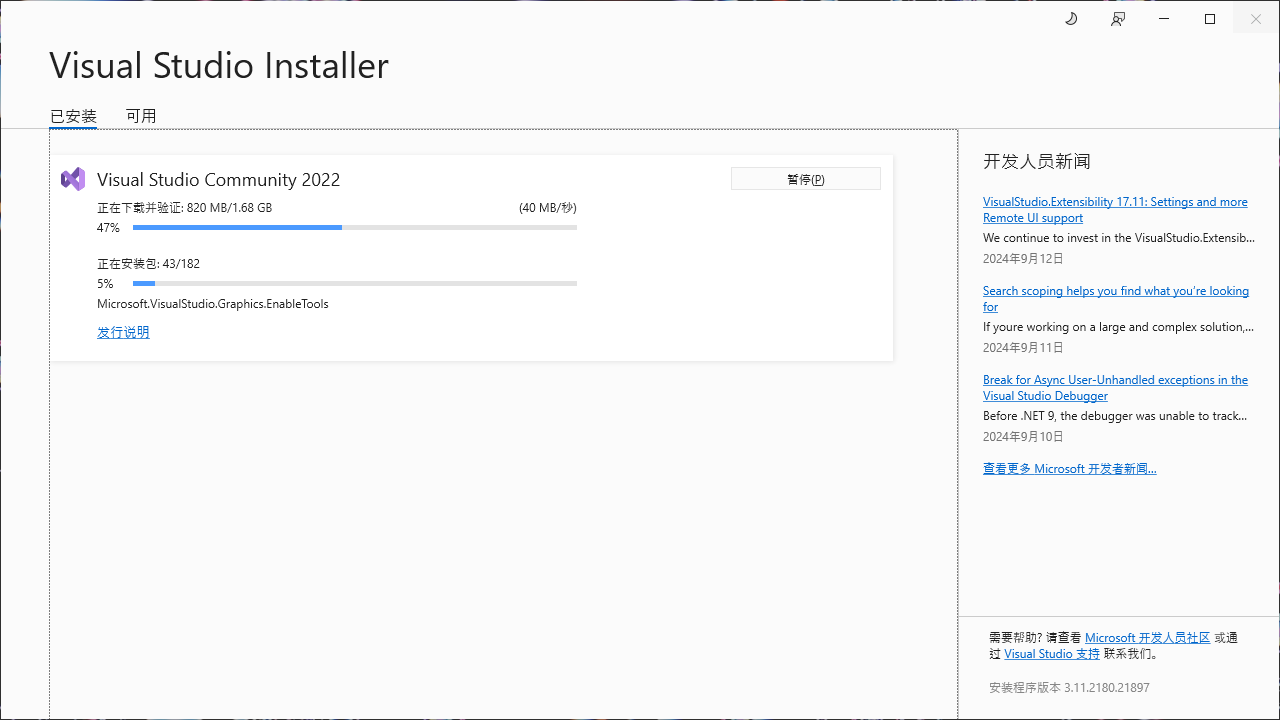Click the package installation progress bar at 5%
Image resolution: width=1280 pixels, height=720 pixels.
(x=354, y=283)
